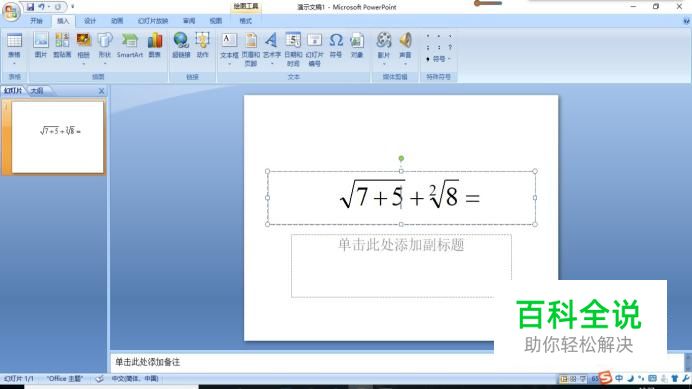Open the Undo history dropdown arrow

coord(49,7)
